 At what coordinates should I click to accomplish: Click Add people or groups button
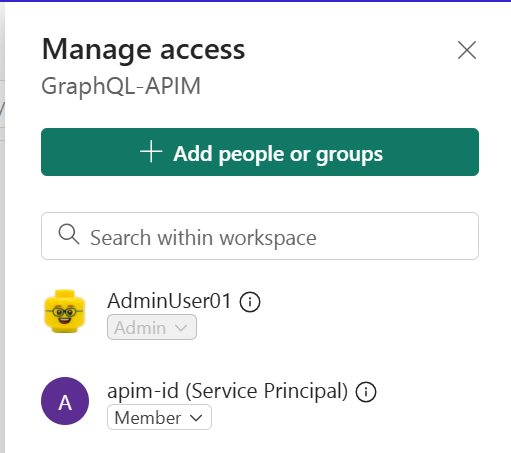pyautogui.click(x=260, y=152)
